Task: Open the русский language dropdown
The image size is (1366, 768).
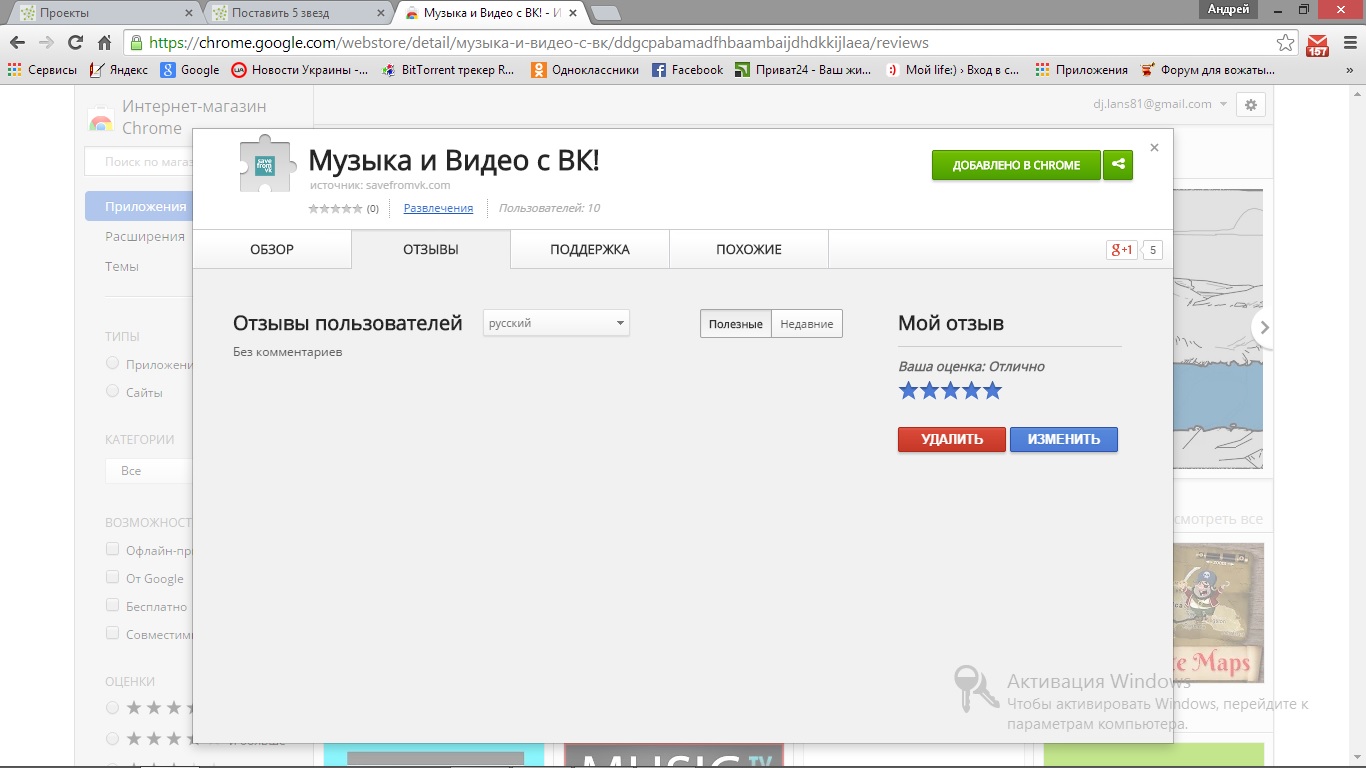Action: (x=556, y=323)
